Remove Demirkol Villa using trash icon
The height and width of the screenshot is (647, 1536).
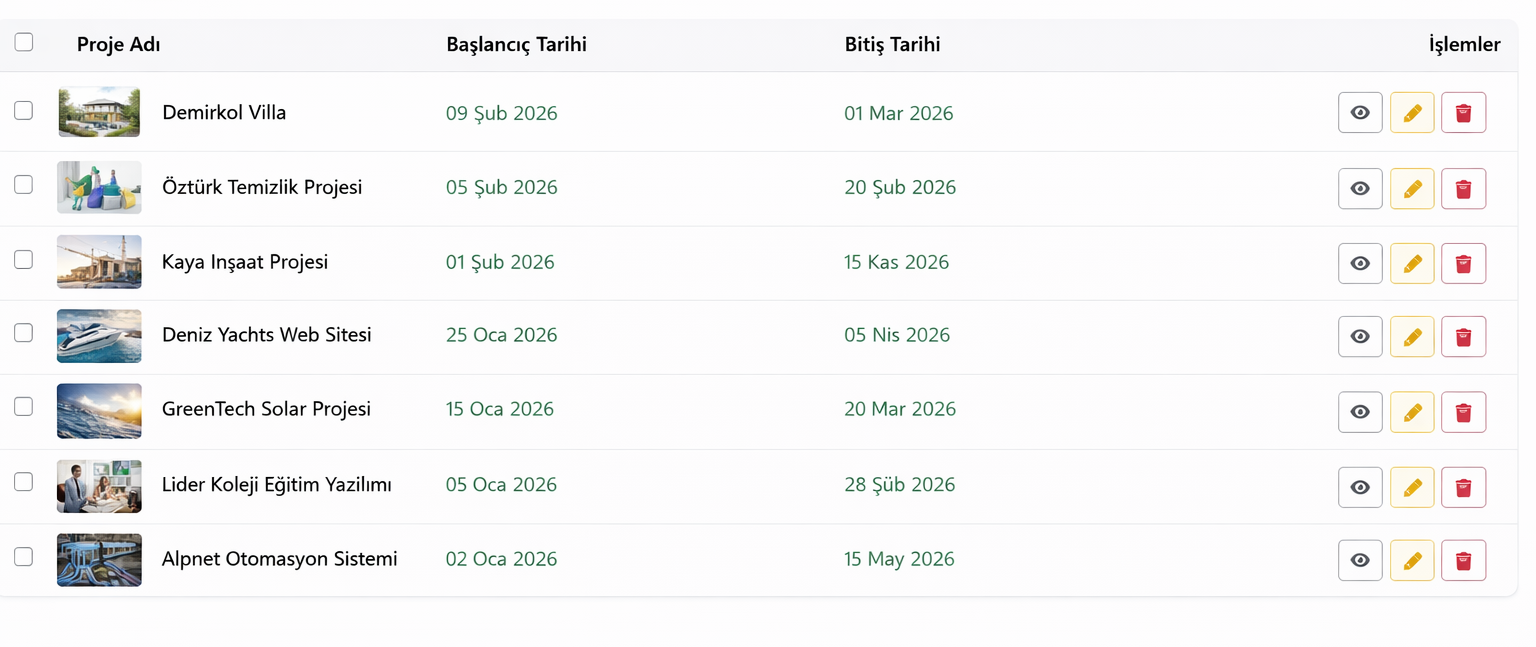tap(1463, 113)
